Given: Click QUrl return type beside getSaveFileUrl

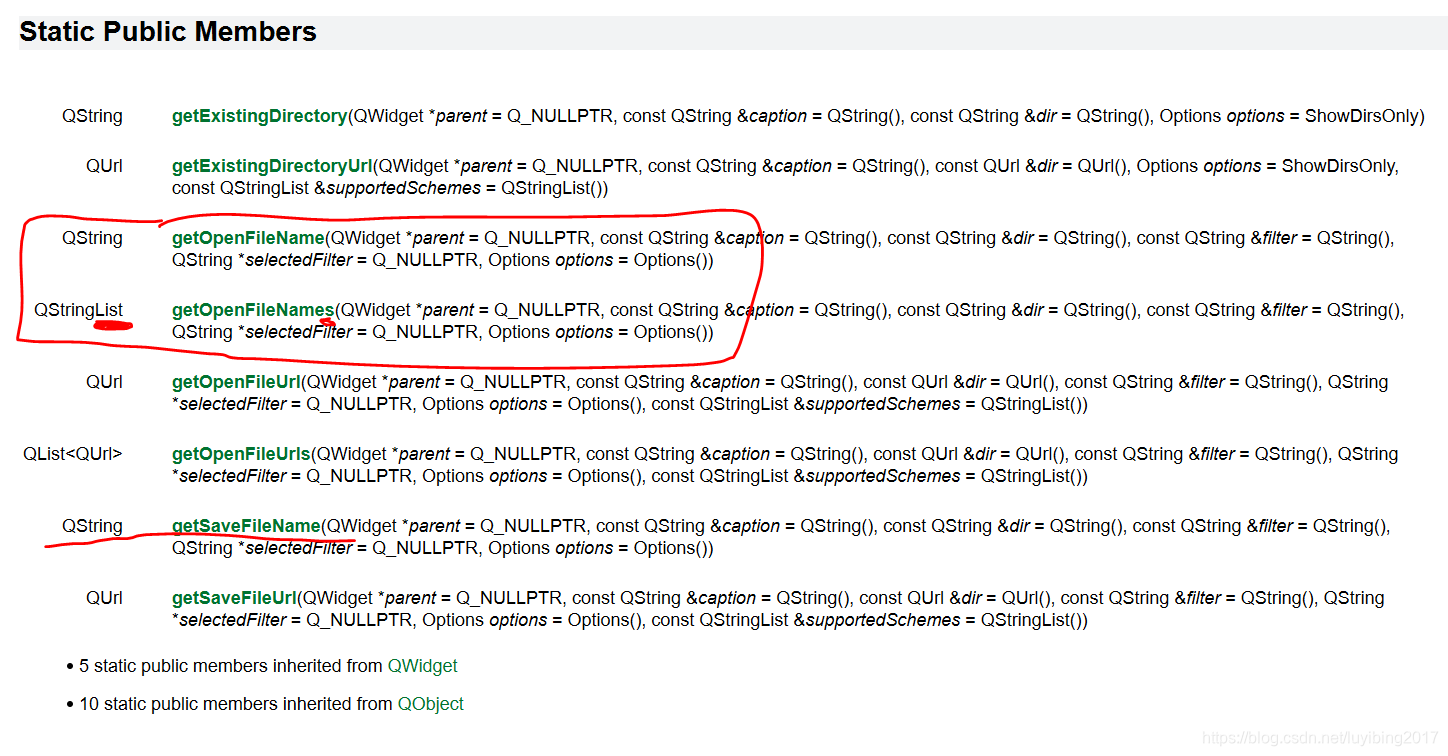Looking at the screenshot, I should coord(104,598).
